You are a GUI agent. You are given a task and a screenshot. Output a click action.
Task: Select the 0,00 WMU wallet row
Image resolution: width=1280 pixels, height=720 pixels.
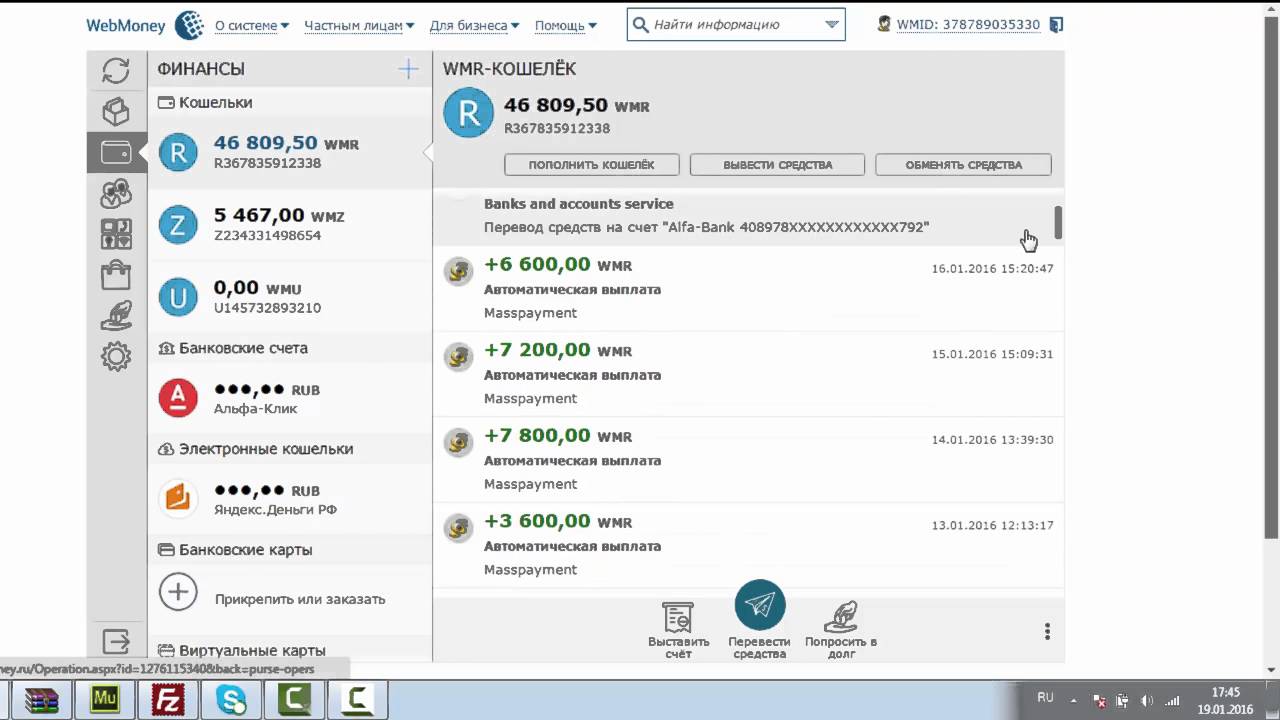pos(290,297)
